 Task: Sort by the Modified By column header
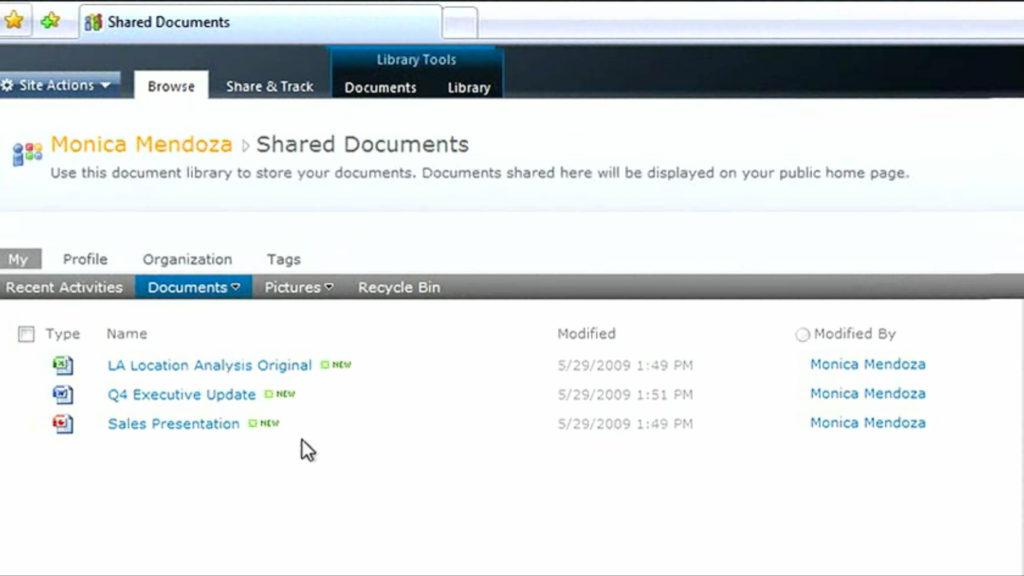point(855,334)
